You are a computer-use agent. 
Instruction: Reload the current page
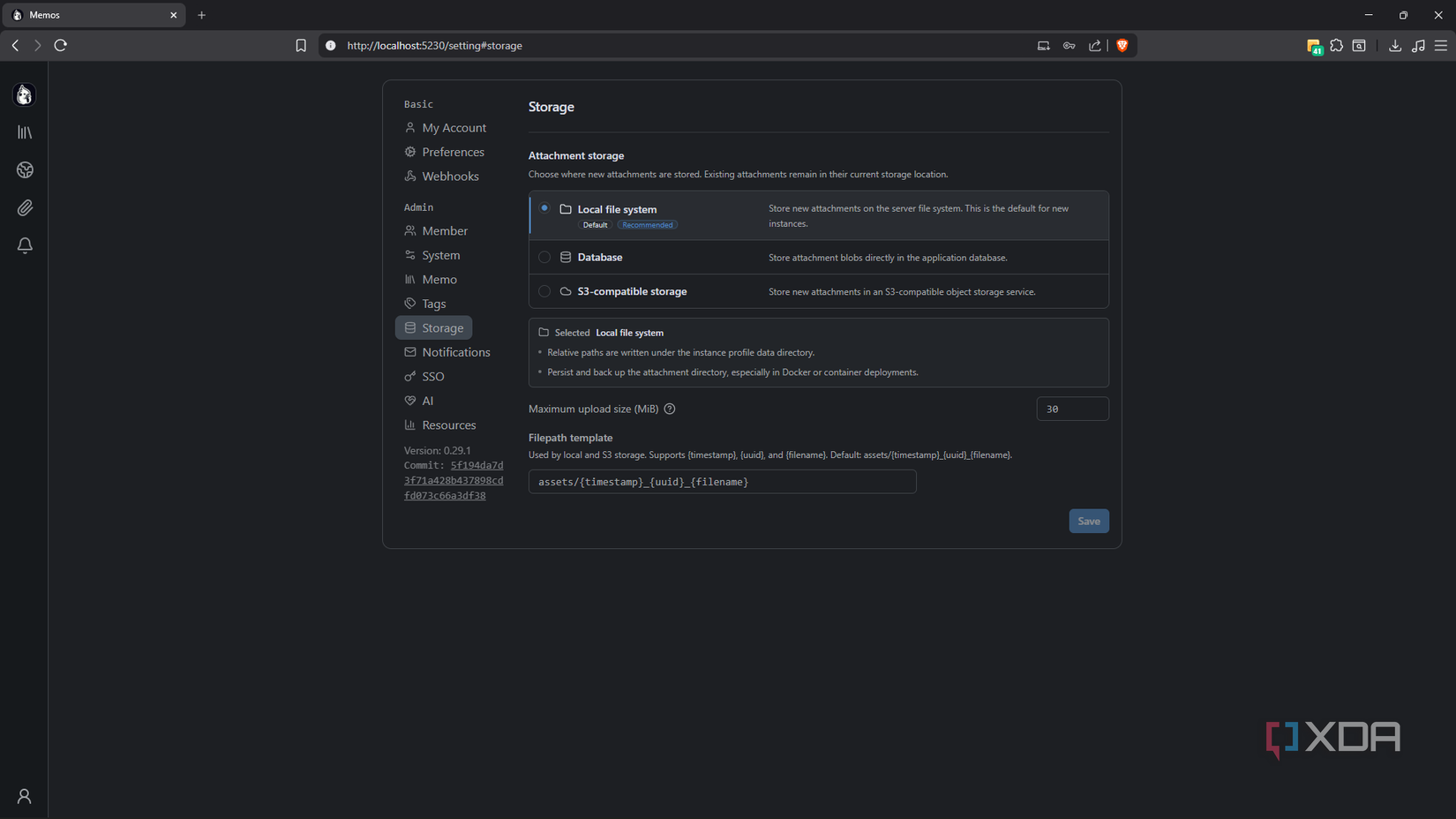(x=61, y=45)
